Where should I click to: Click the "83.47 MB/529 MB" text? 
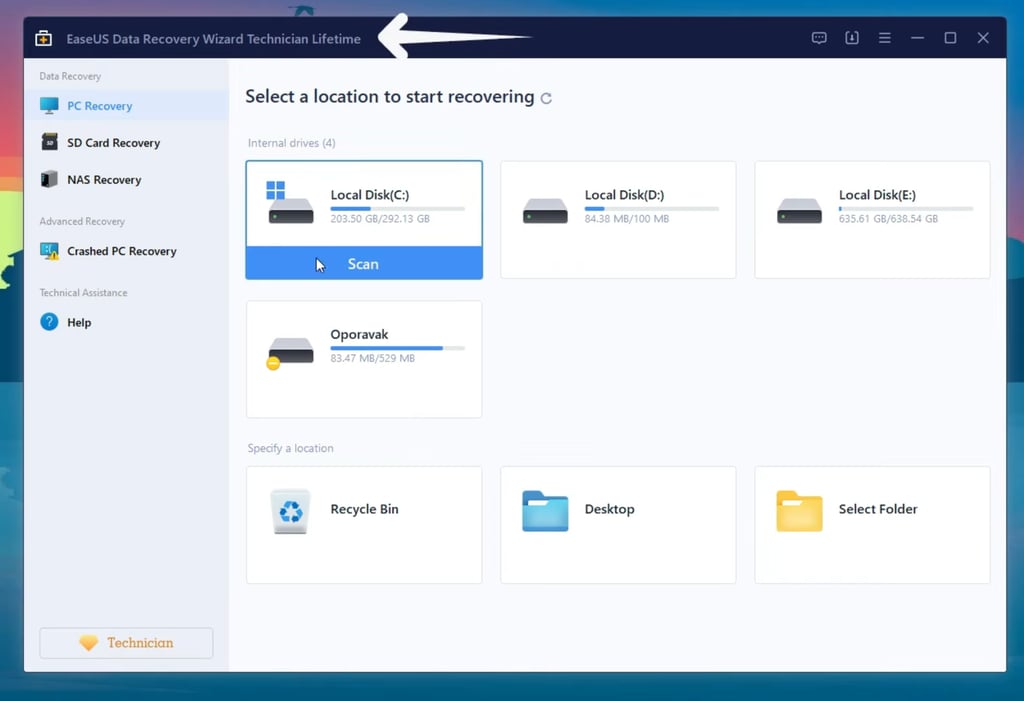coord(372,358)
